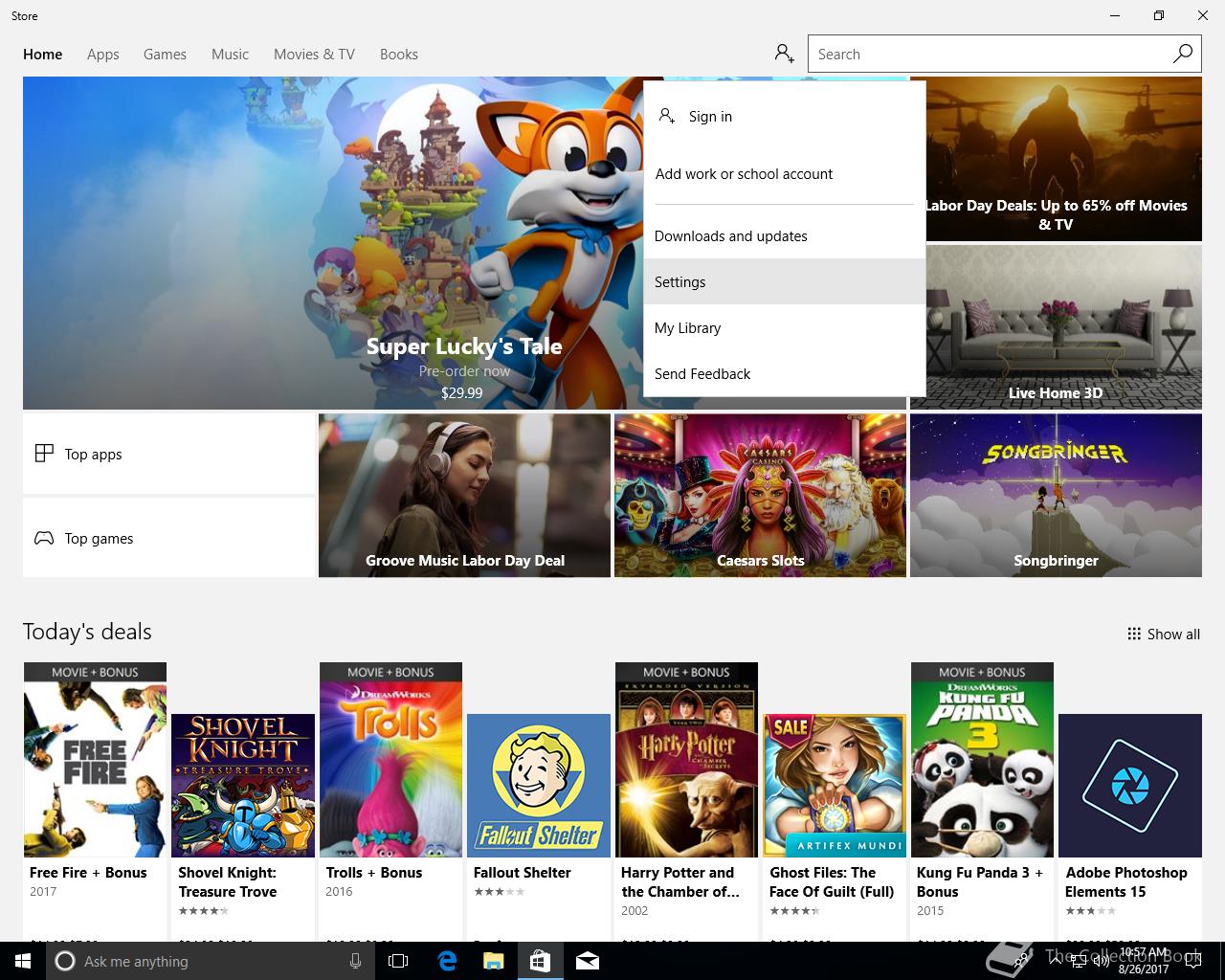This screenshot has width=1225, height=980.
Task: Select the Ghost Files game cover
Action: coord(835,786)
